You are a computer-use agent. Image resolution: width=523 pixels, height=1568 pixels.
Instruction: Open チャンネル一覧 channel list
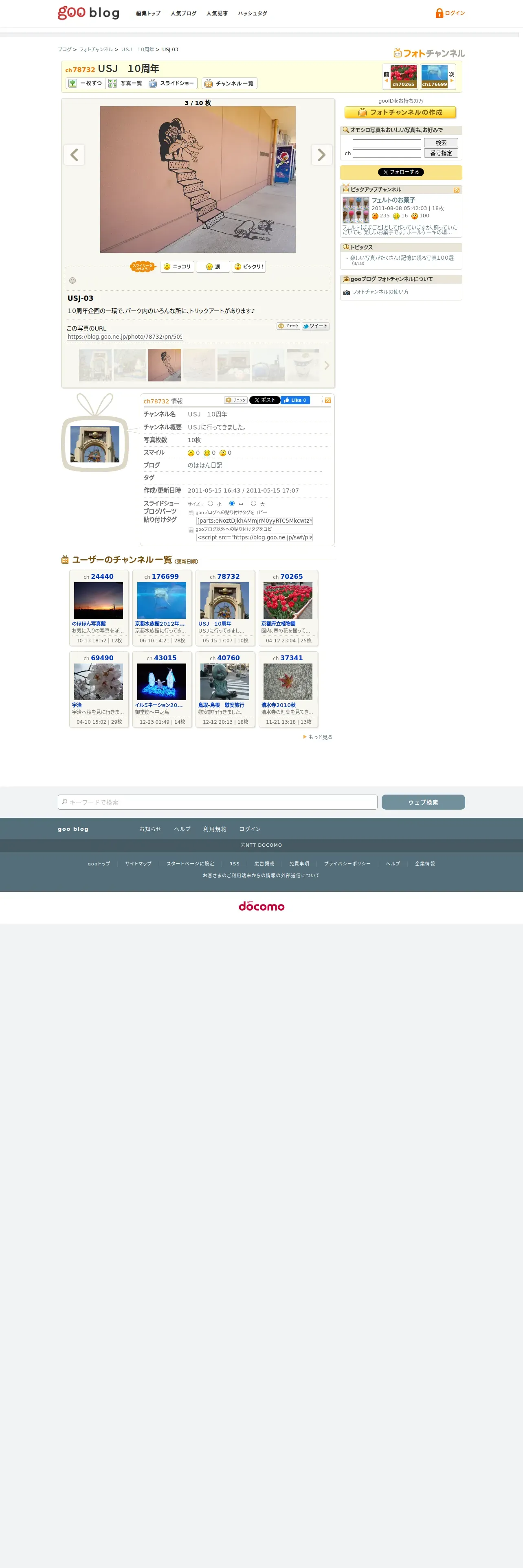pos(230,83)
